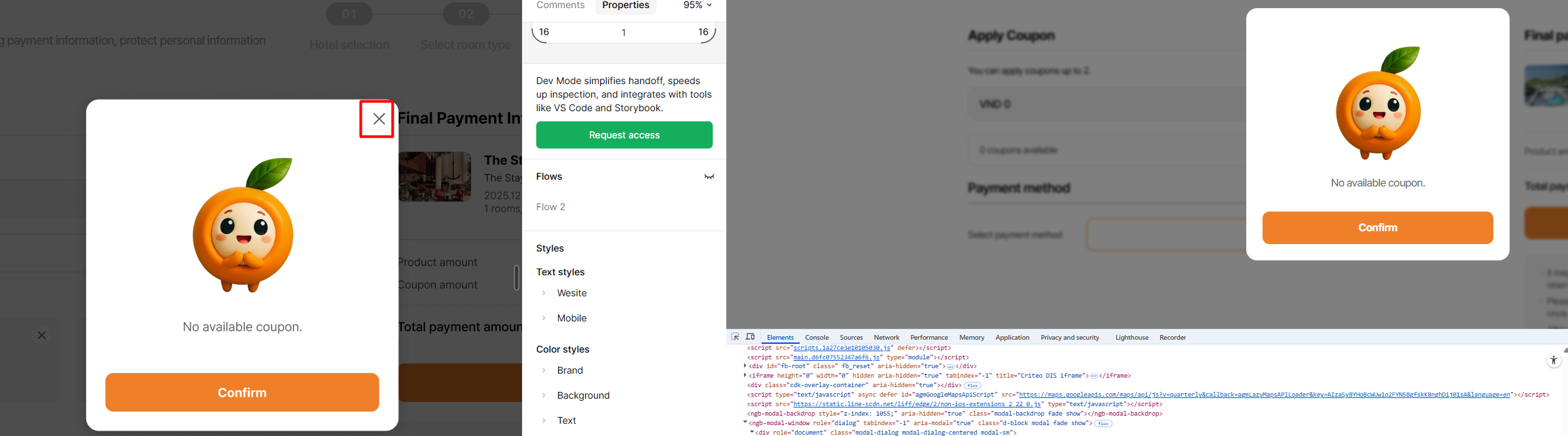
Task: Hide the Flows section with the eye icon
Action: (x=709, y=176)
